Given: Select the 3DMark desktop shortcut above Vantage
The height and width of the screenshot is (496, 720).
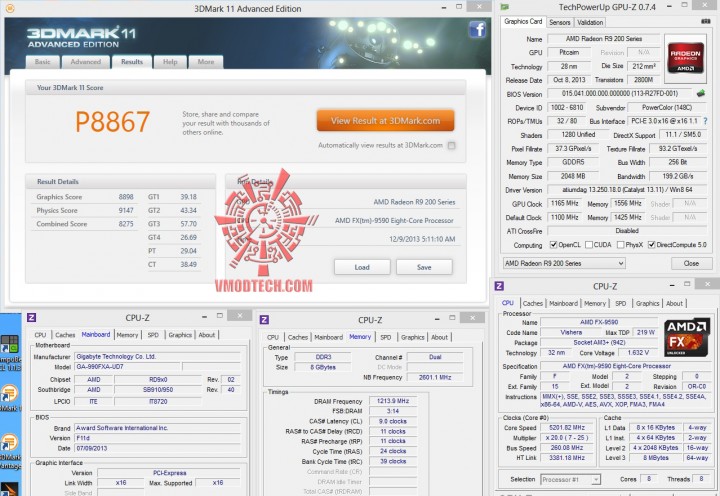Looking at the screenshot, I should (x=10, y=397).
